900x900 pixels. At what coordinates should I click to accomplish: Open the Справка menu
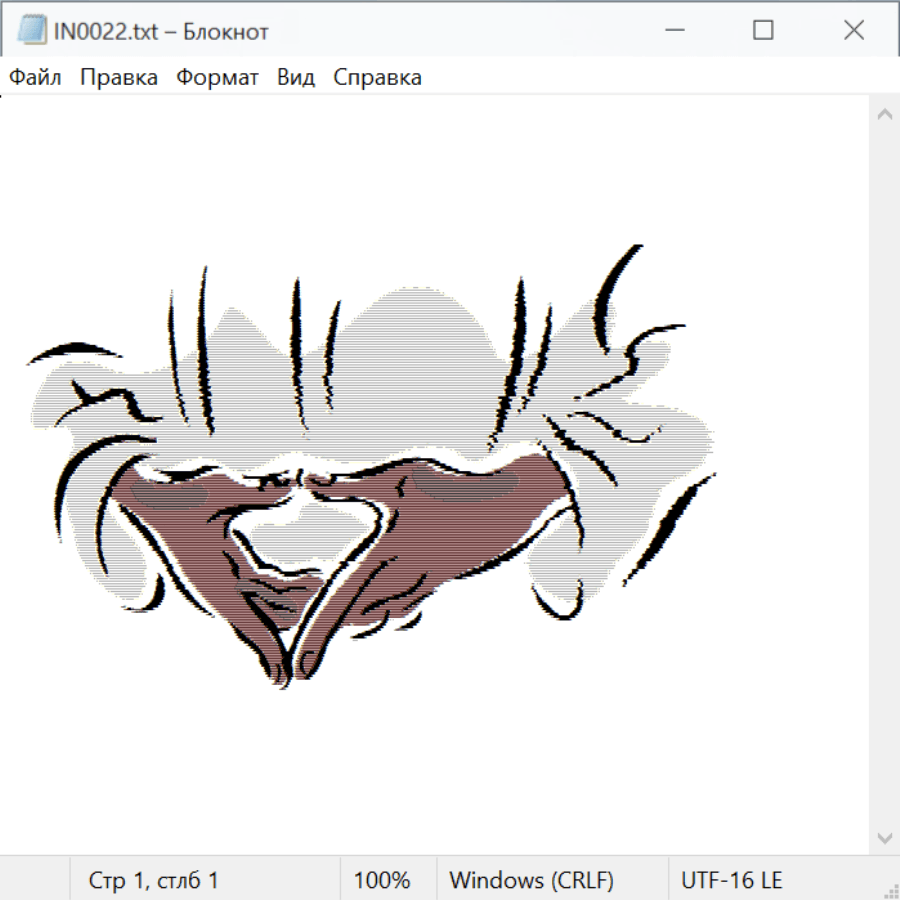pyautogui.click(x=377, y=78)
